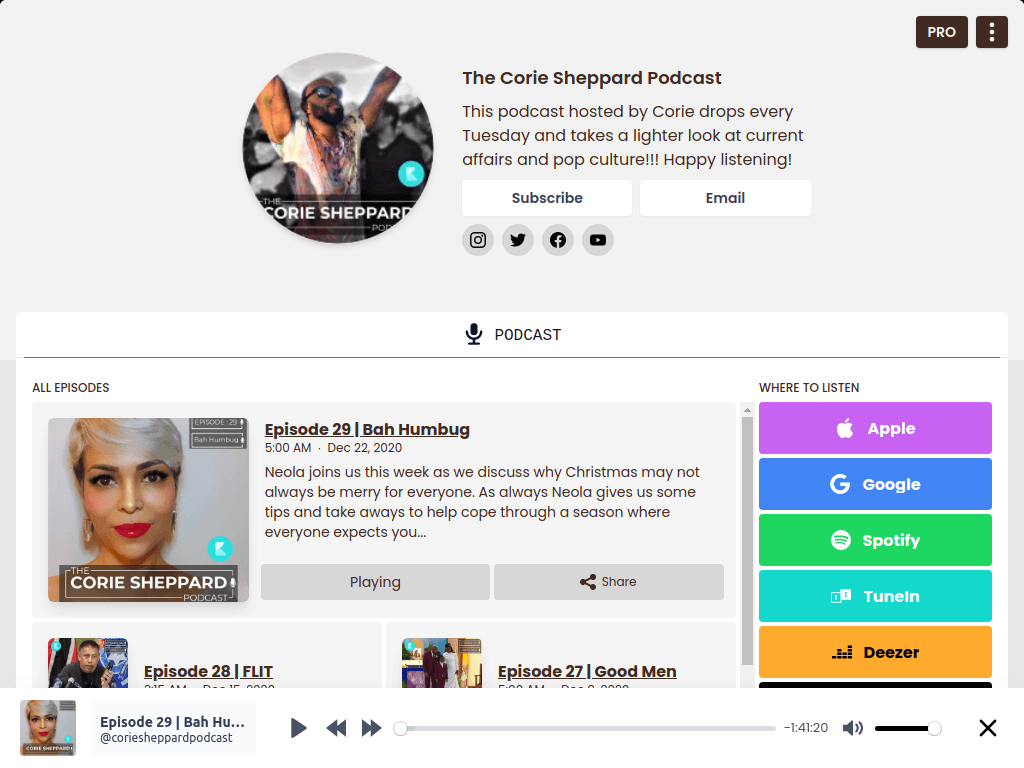The width and height of the screenshot is (1024, 768).
Task: Mute audio with the speaker icon
Action: (x=852, y=728)
